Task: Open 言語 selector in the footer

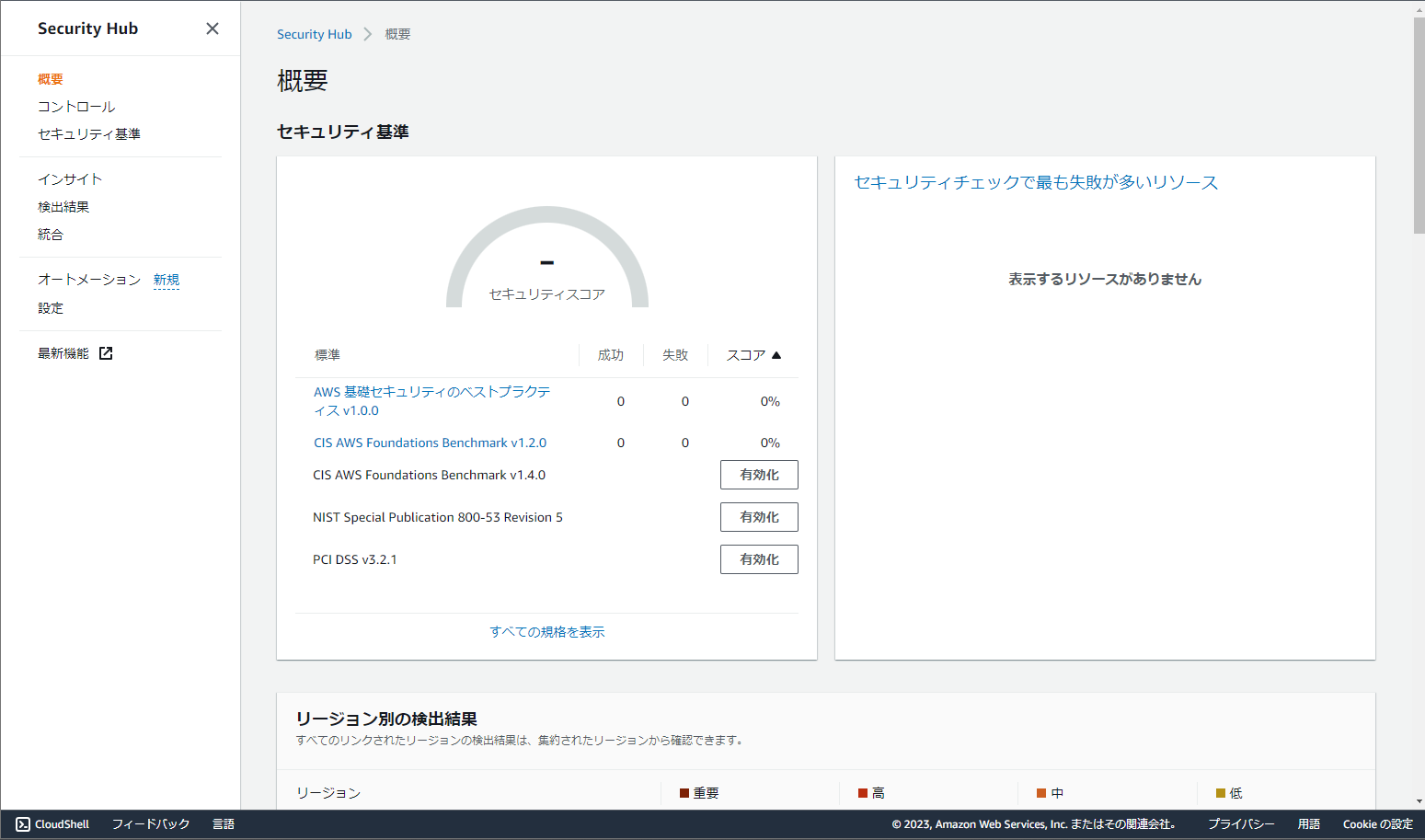Action: coord(224,824)
